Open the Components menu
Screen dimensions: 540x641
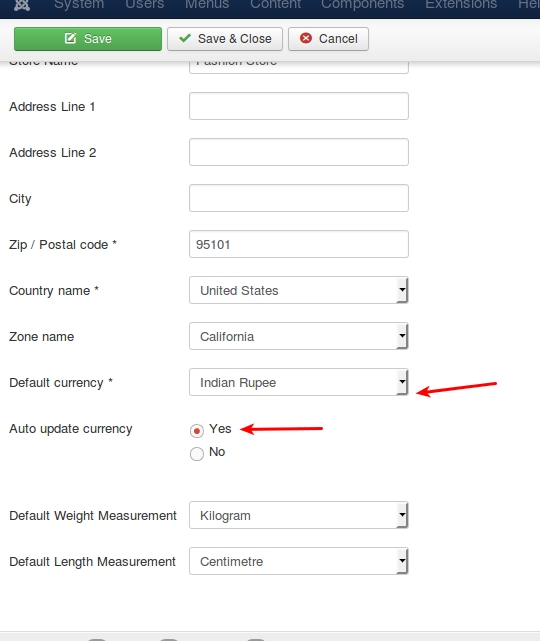[363, 5]
